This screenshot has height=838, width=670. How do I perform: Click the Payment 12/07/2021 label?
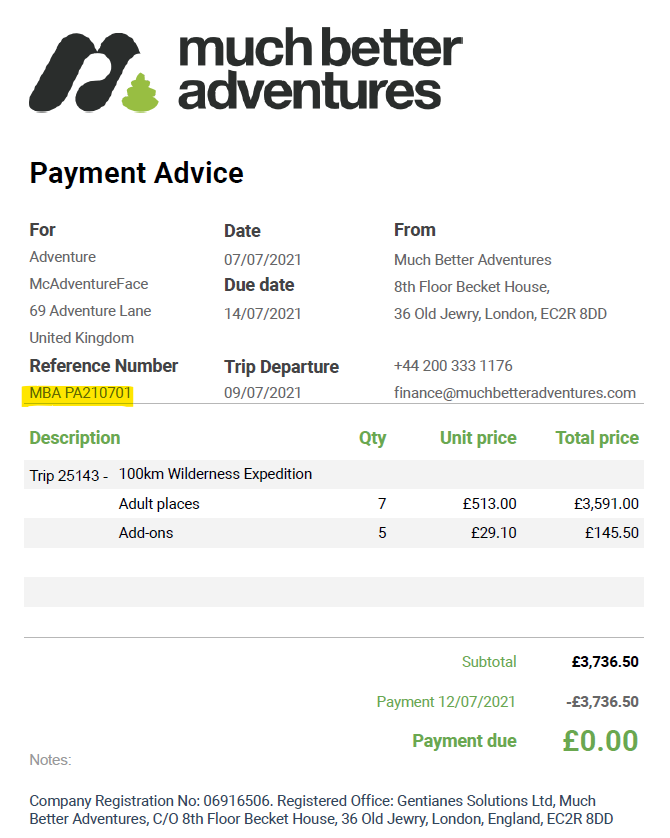click(446, 702)
